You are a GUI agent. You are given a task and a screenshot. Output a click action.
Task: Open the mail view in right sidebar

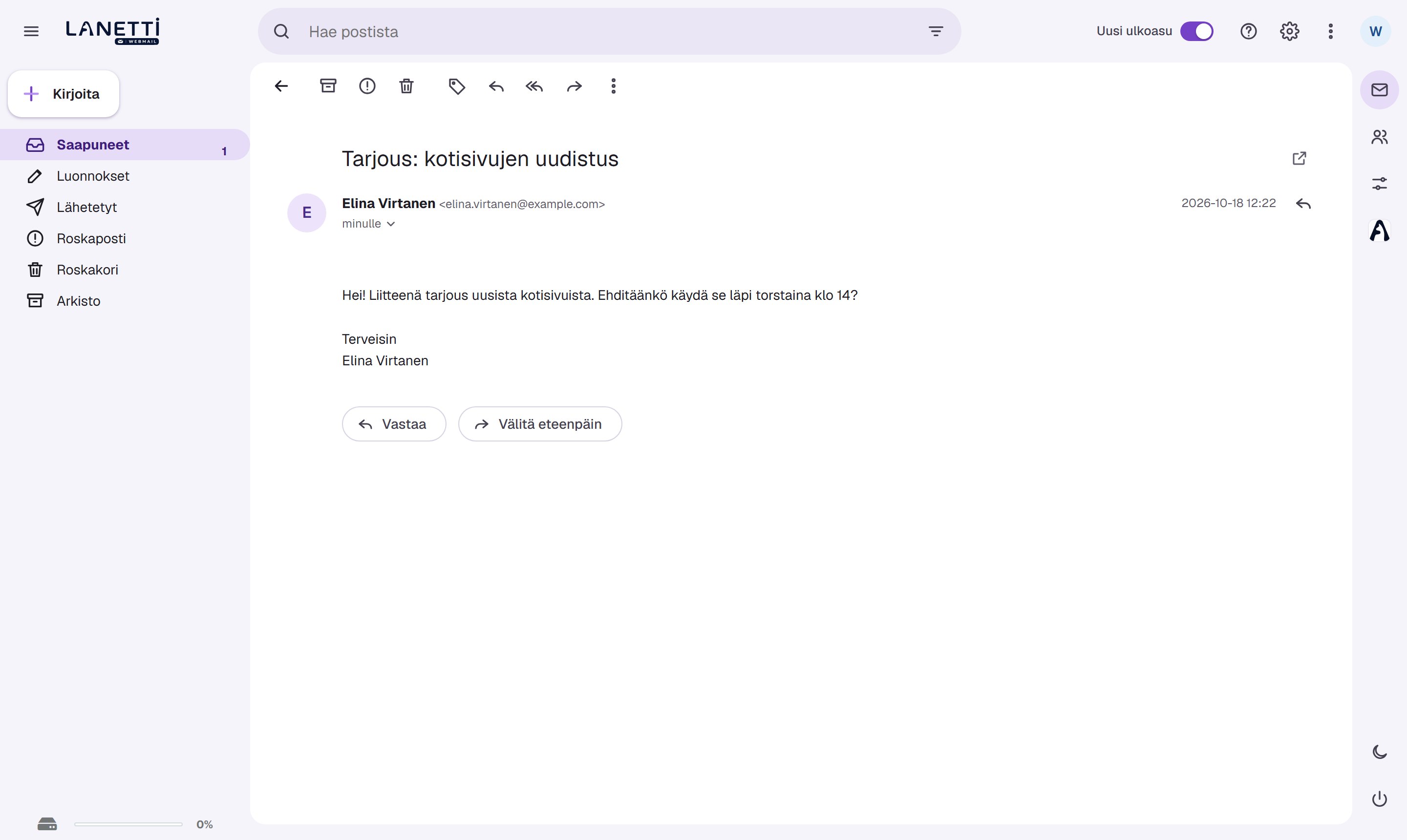click(1380, 89)
